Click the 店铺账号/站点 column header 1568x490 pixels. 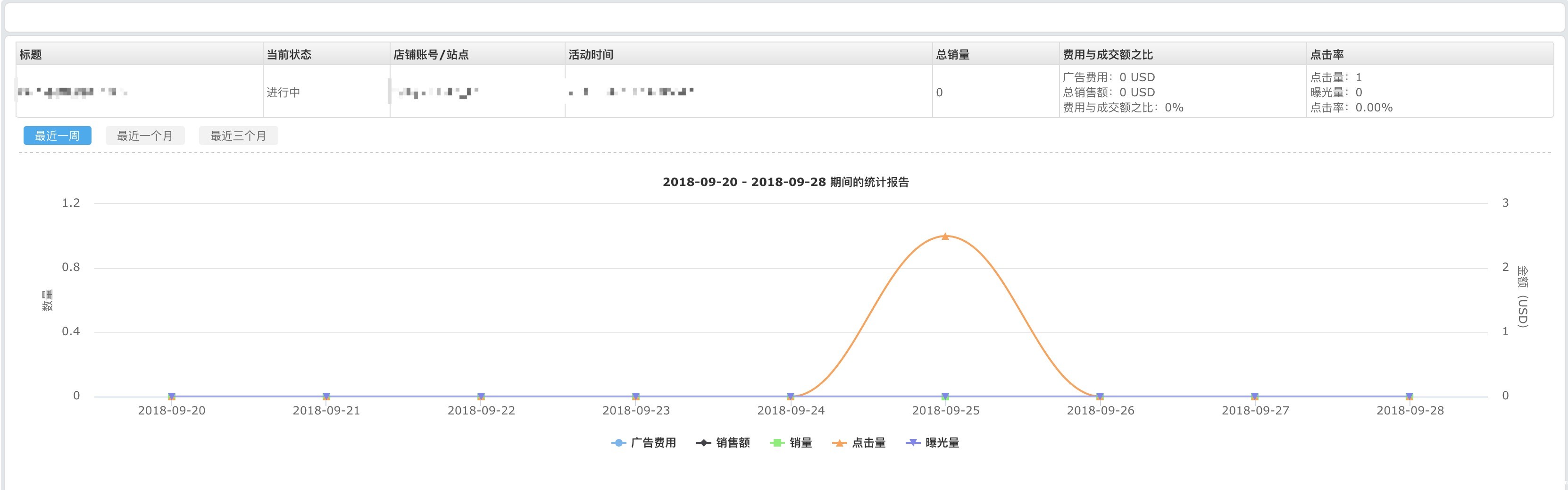point(430,55)
